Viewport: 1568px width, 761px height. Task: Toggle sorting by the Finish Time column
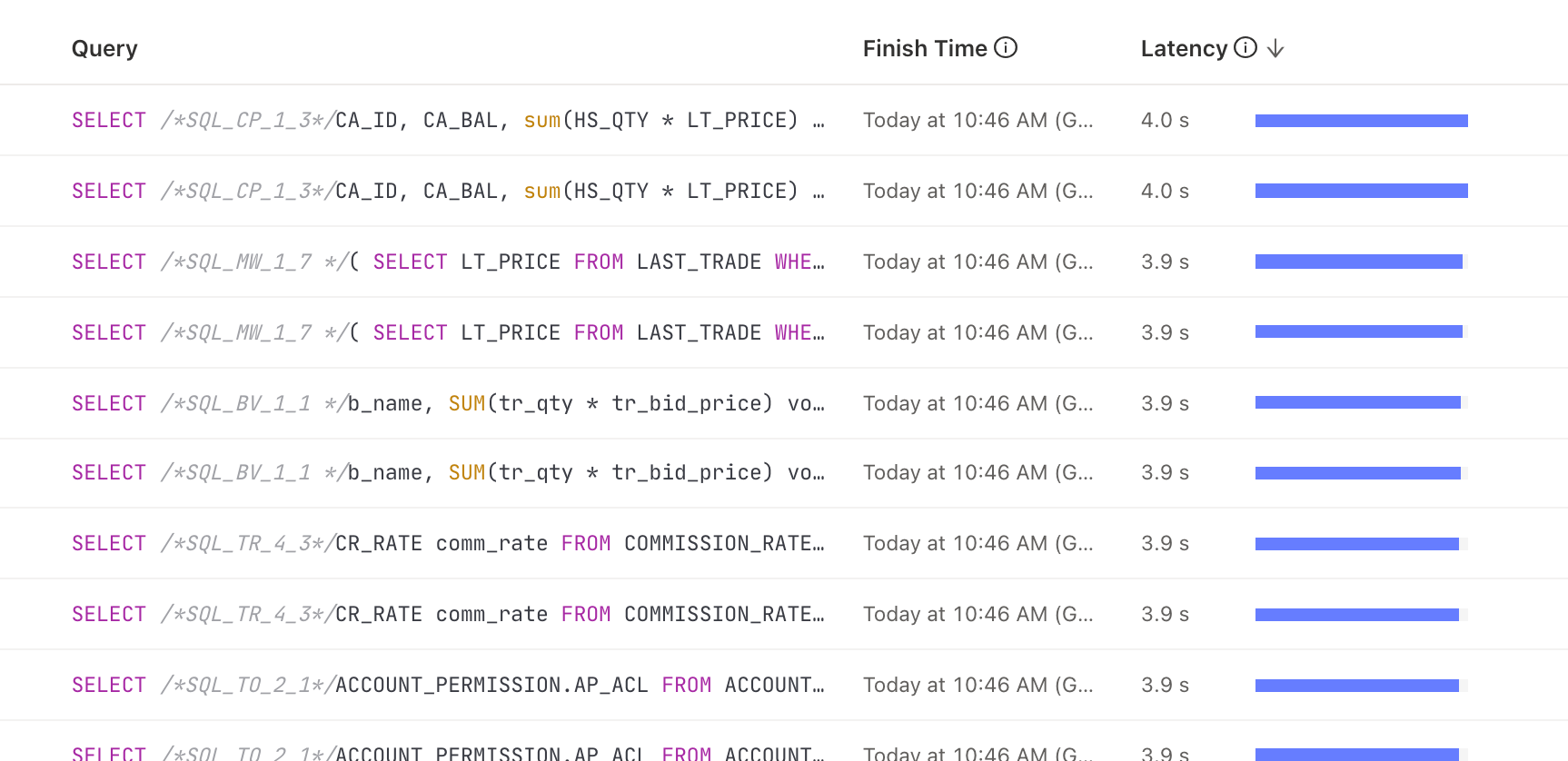coord(924,48)
